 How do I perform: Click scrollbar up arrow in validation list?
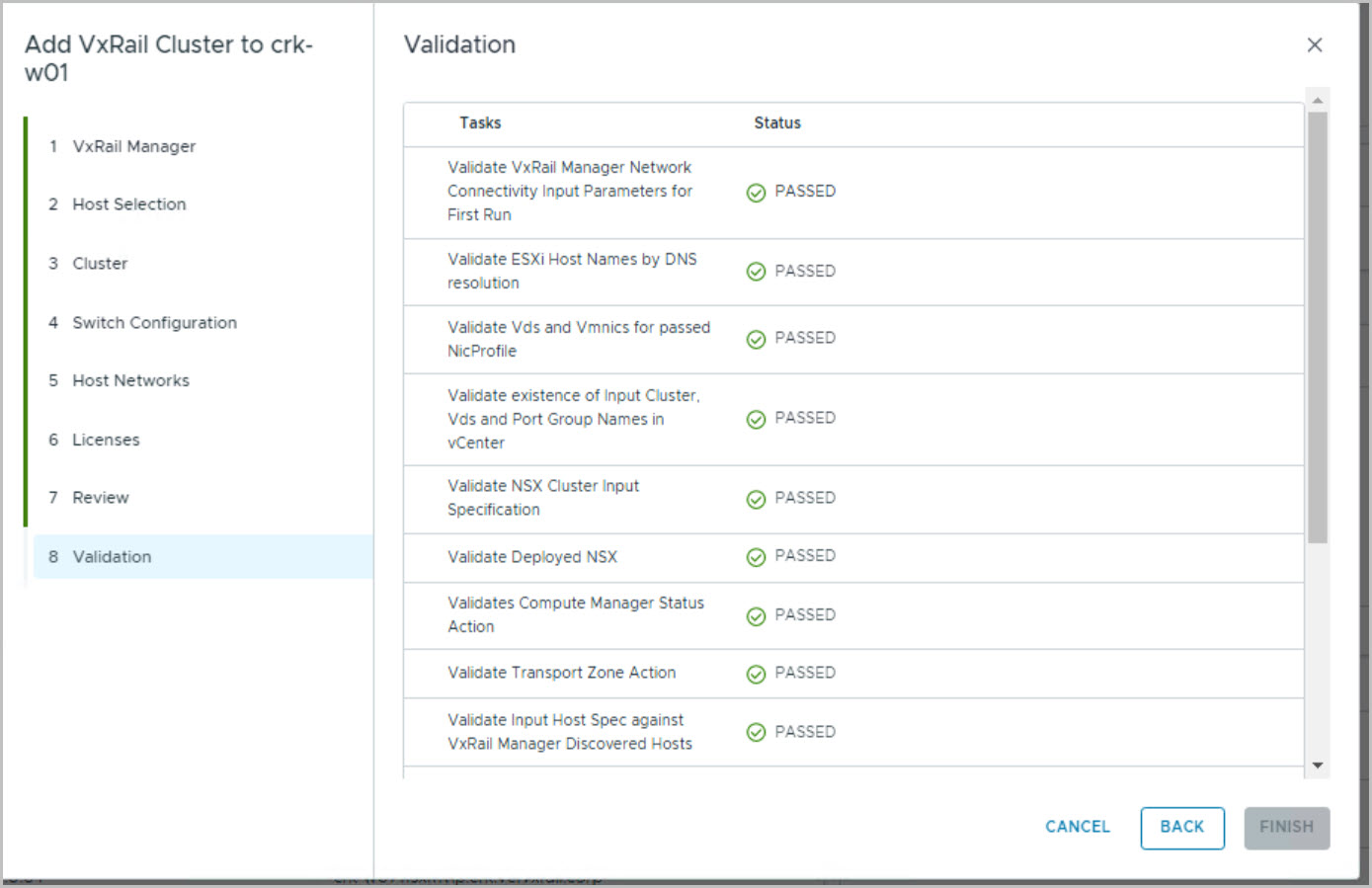pyautogui.click(x=1318, y=100)
